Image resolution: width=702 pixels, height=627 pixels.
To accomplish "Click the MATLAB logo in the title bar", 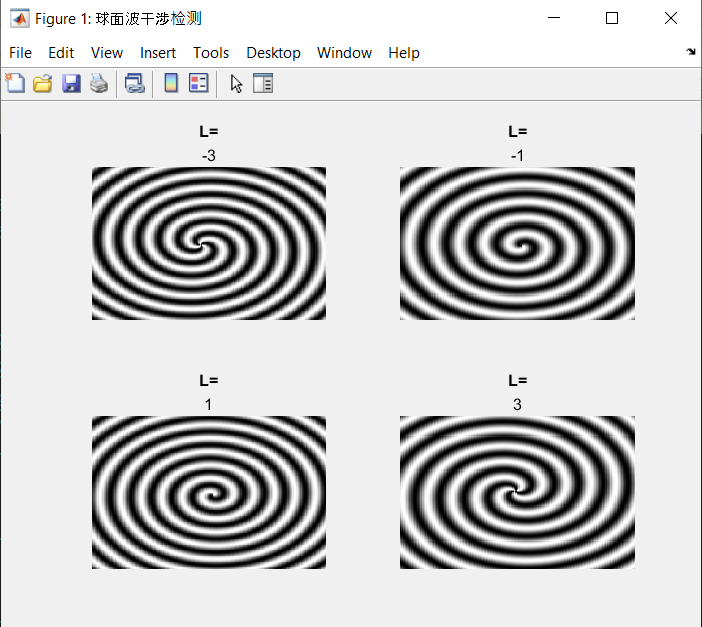I will click(20, 18).
